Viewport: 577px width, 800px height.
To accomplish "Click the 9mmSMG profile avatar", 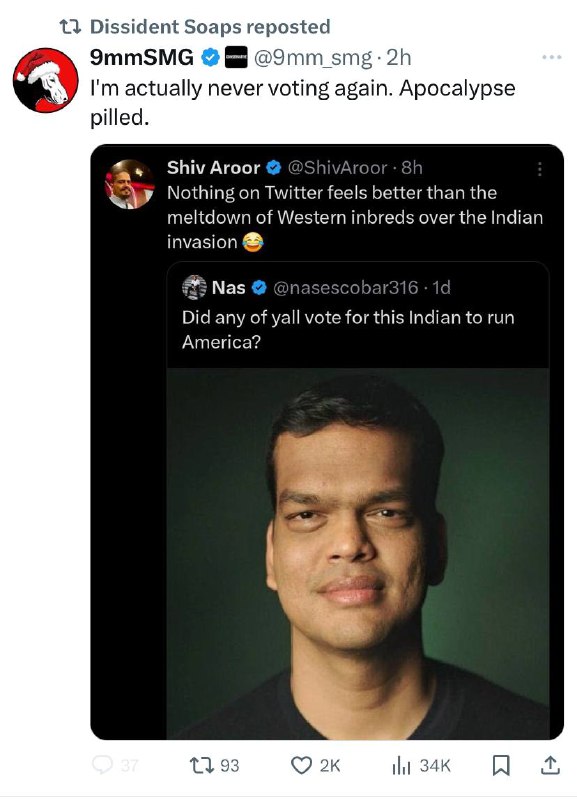I will [x=45, y=80].
